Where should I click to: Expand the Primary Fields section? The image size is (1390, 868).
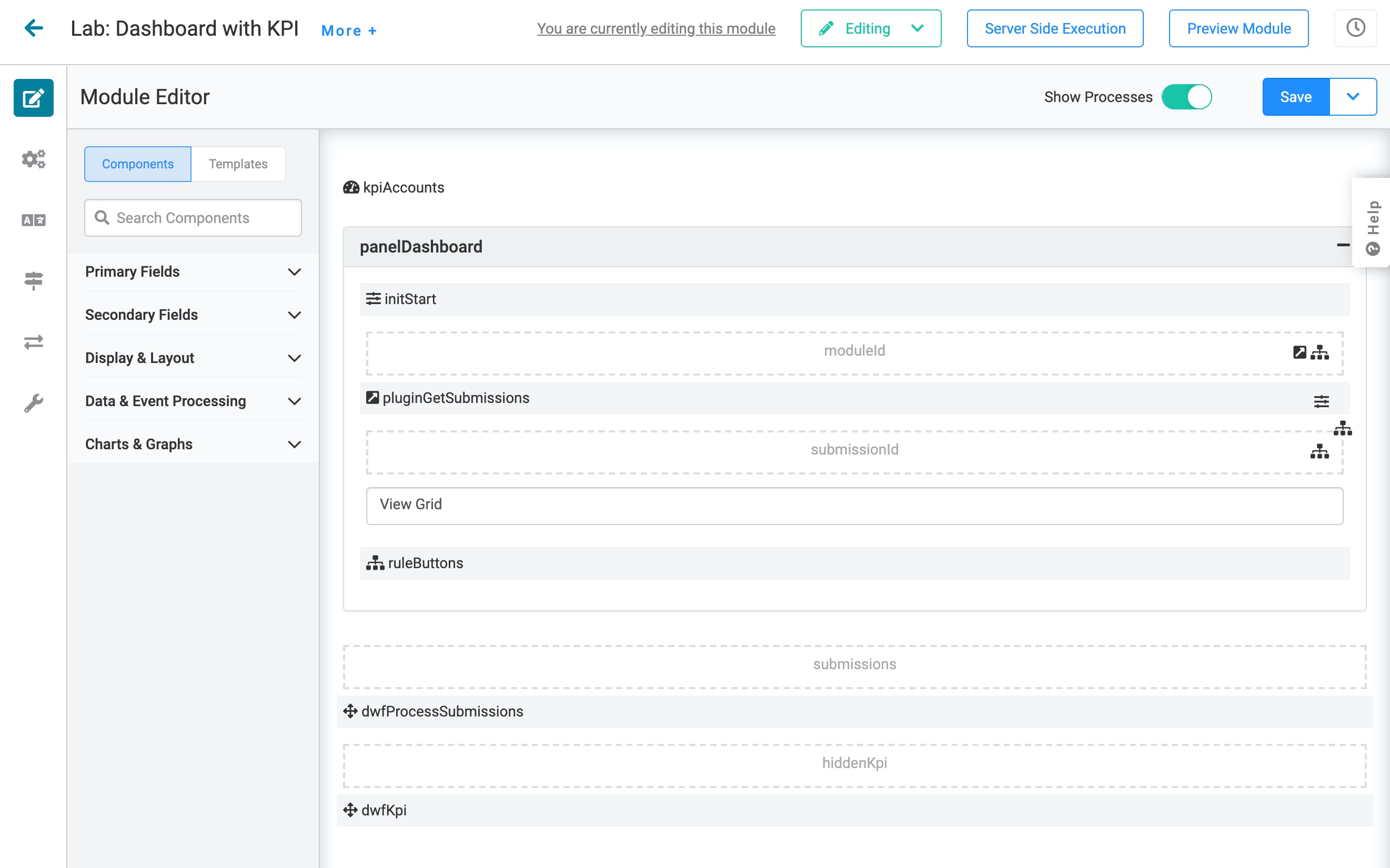click(193, 271)
